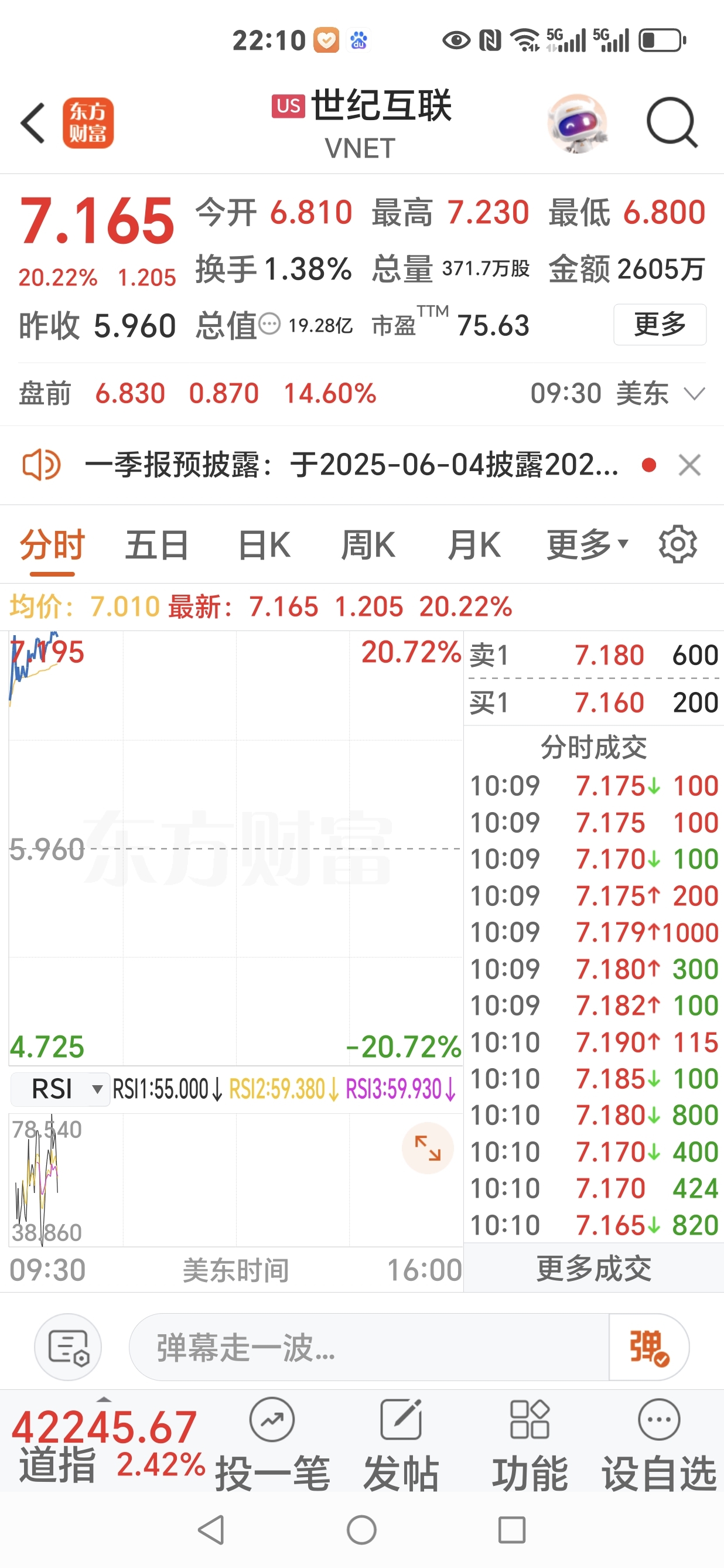Tap the 卖1 7.180 order row
Screen dimensions: 724x1568
[x=594, y=655]
